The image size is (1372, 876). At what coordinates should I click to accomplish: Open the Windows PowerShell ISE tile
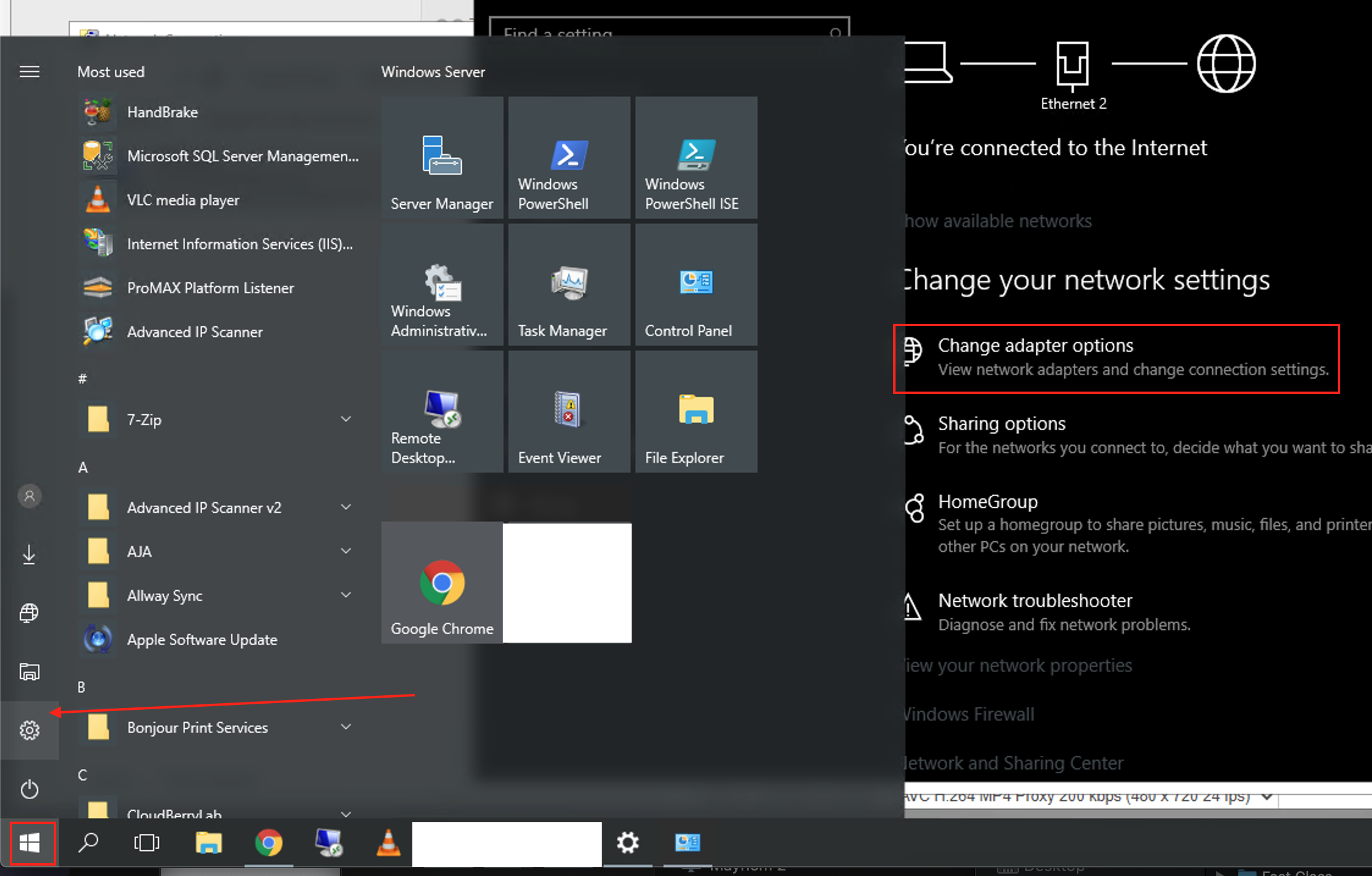tap(696, 158)
